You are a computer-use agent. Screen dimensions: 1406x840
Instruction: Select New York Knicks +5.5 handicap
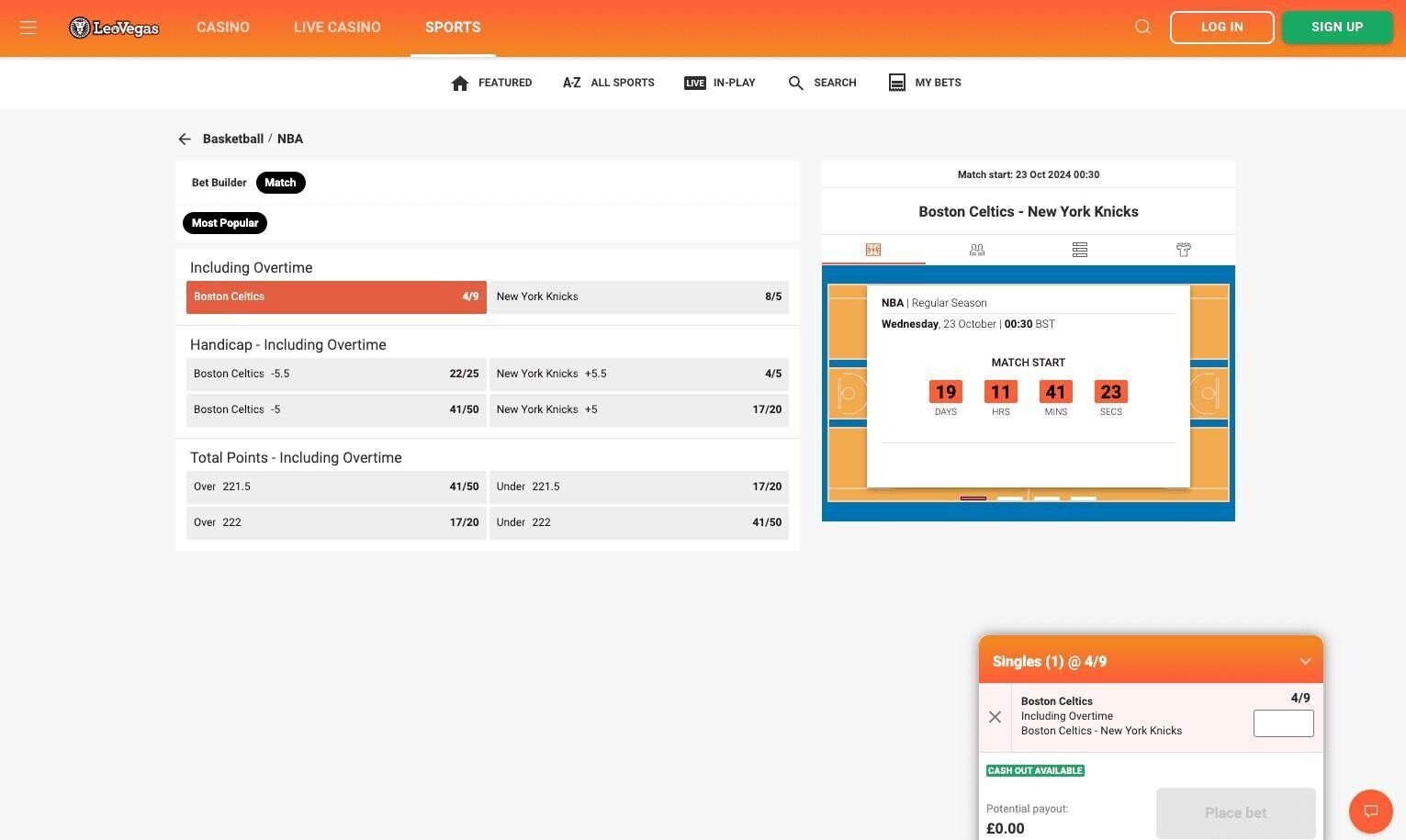pyautogui.click(x=639, y=375)
